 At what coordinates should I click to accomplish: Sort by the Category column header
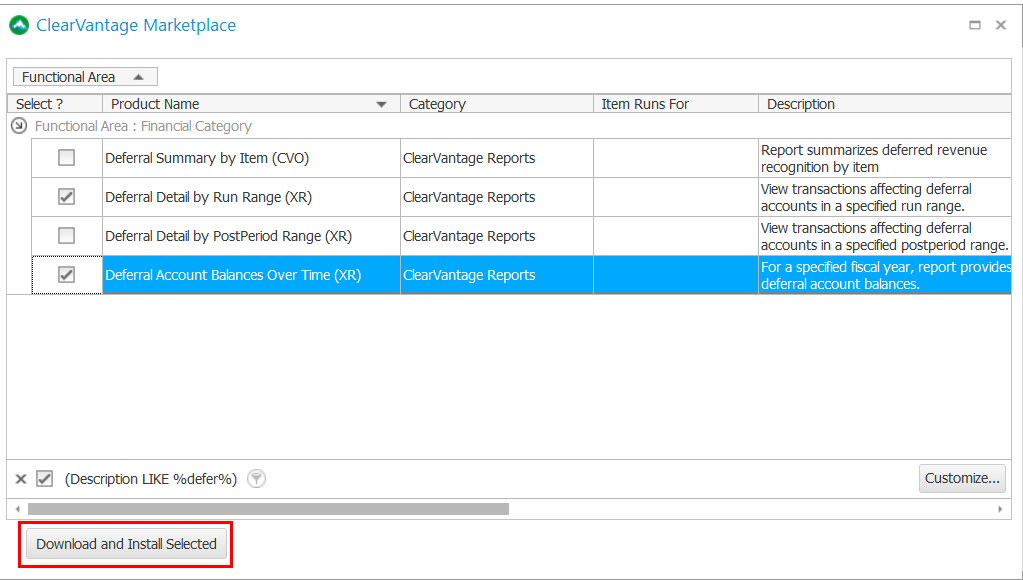[496, 104]
